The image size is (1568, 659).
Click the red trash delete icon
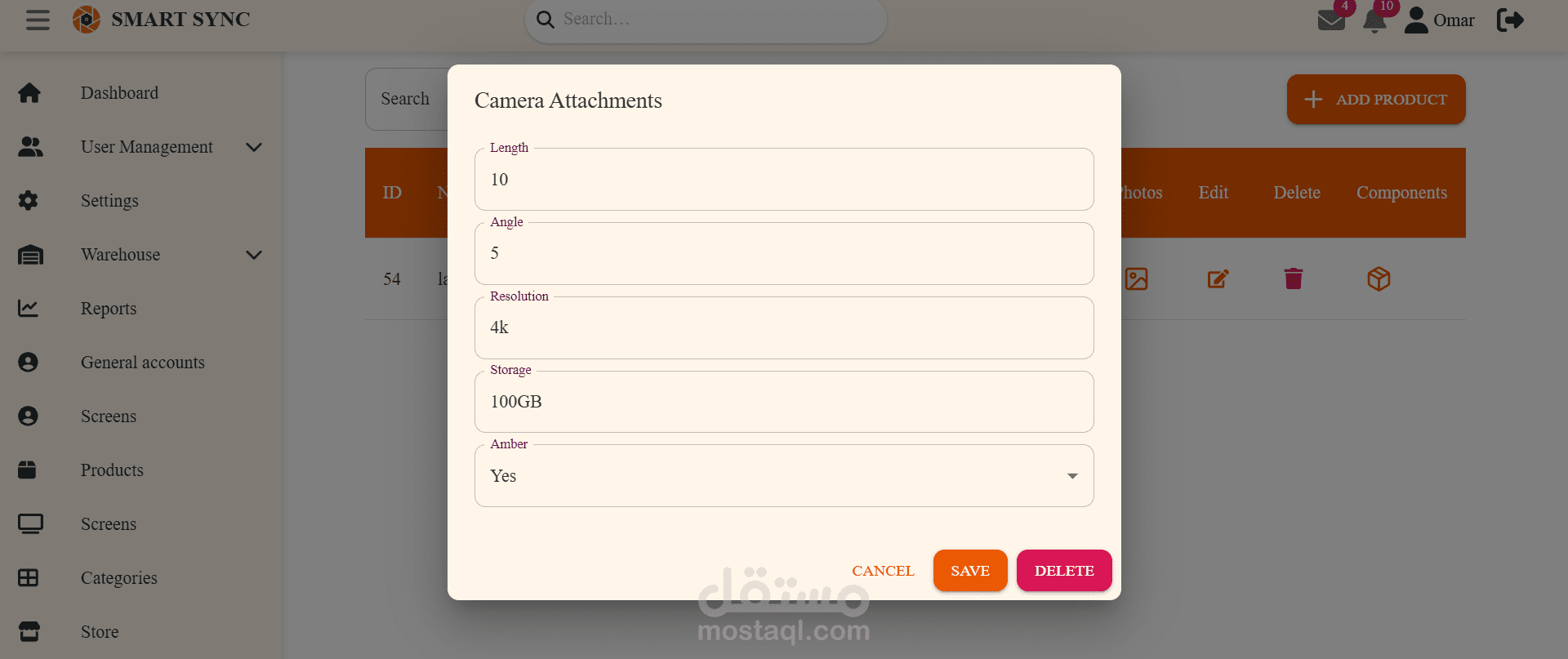coord(1294,279)
